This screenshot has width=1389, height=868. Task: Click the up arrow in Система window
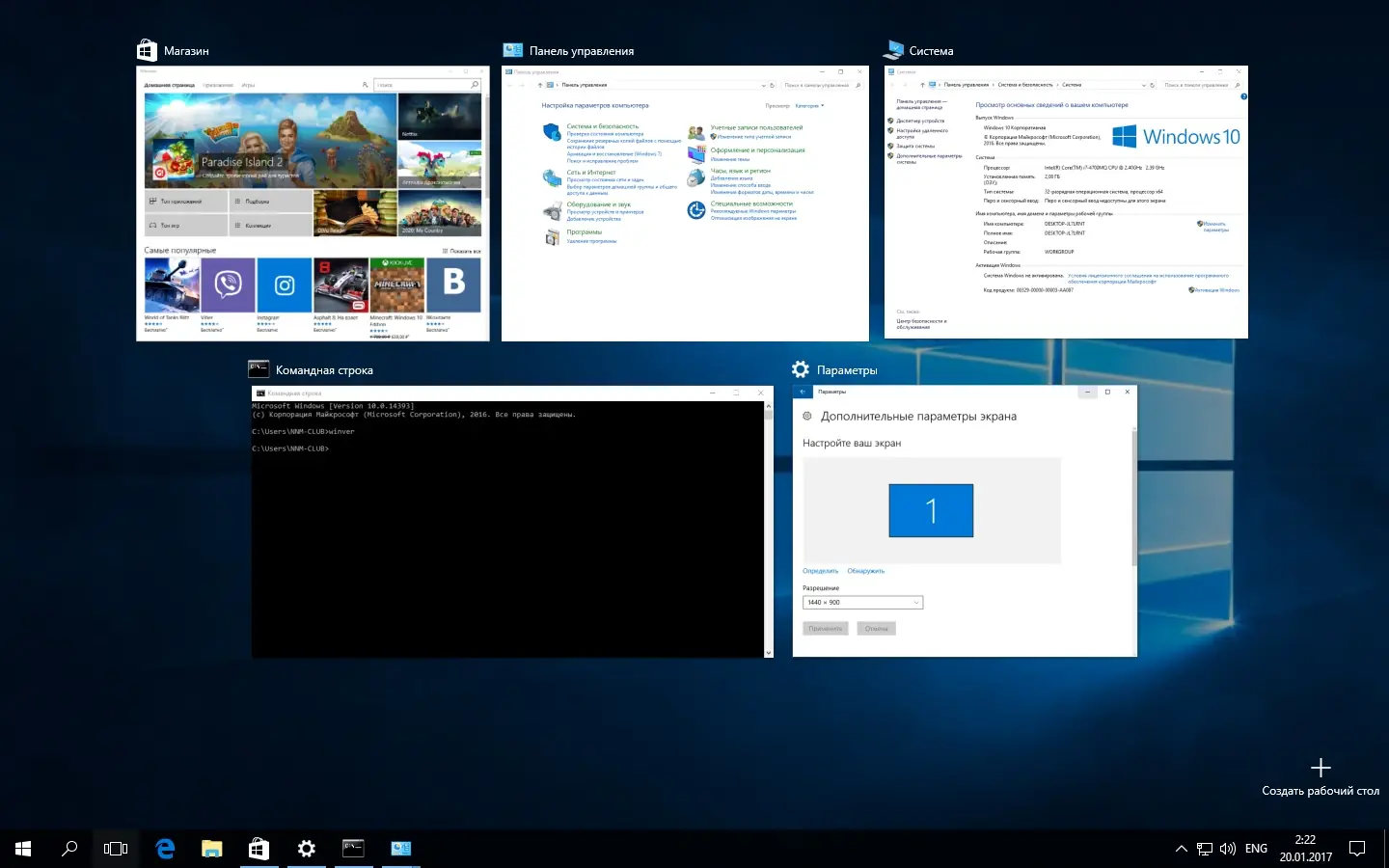(922, 85)
